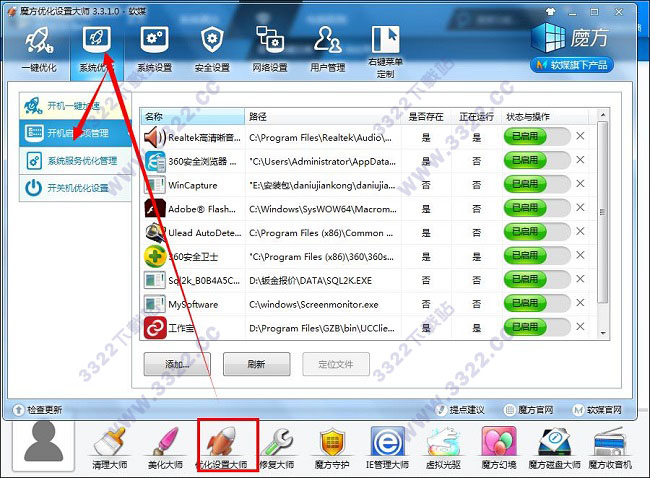The height and width of the screenshot is (478, 650).
Task: Go to 网络设置 tab
Action: (270, 50)
